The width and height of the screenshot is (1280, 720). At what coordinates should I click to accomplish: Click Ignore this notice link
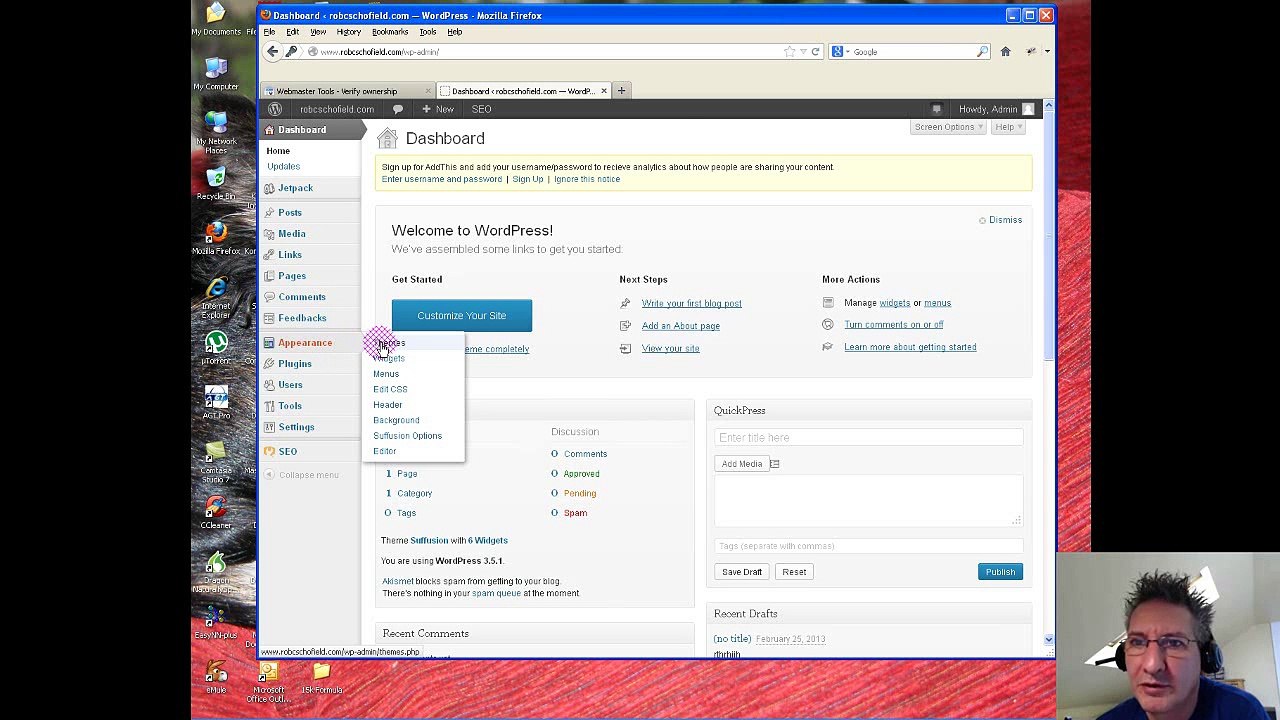click(x=587, y=179)
